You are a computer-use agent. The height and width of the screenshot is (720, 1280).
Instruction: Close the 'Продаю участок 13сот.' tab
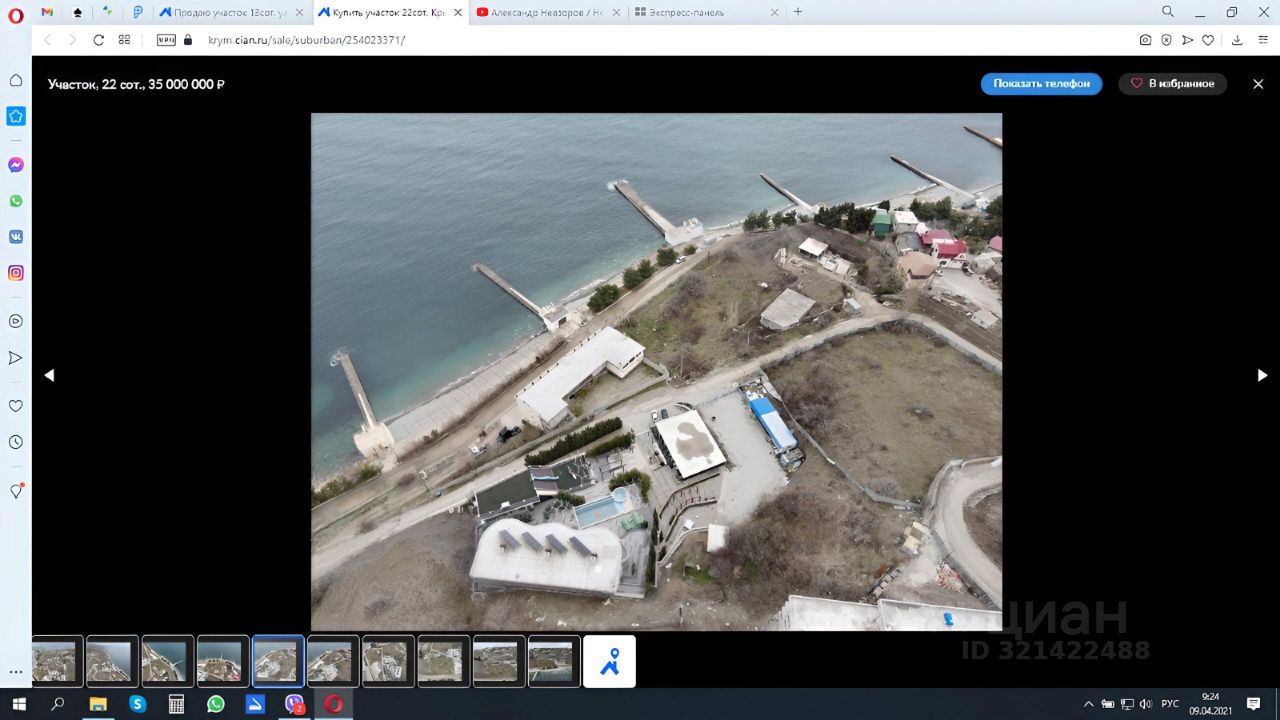click(x=299, y=12)
